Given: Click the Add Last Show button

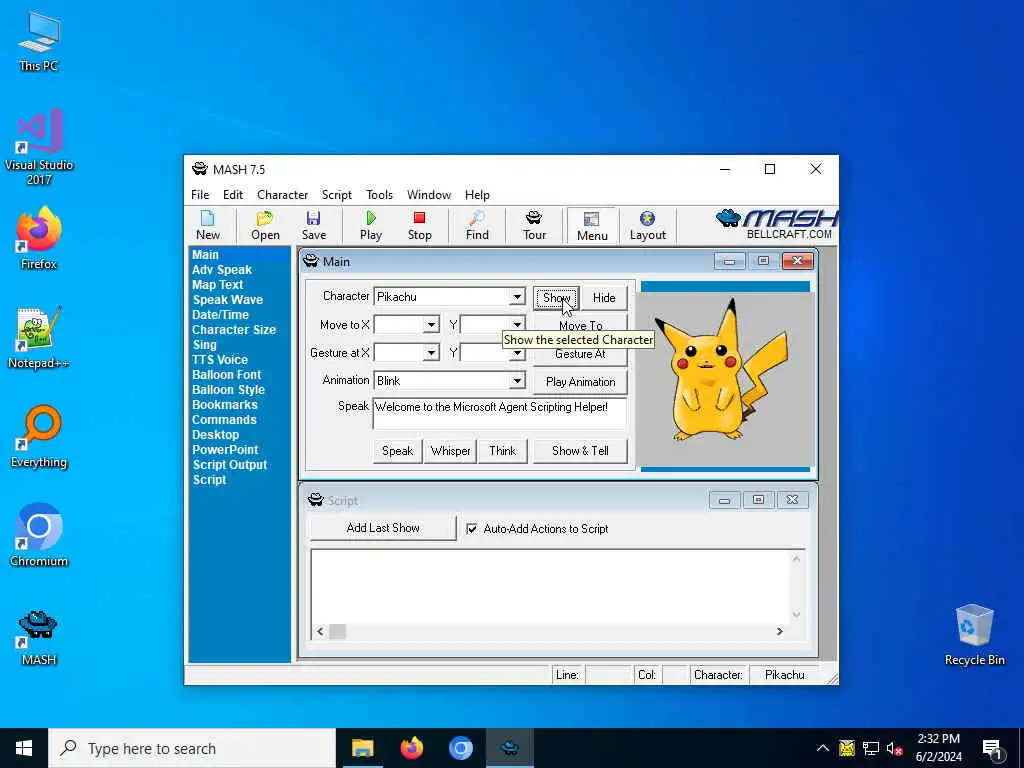Looking at the screenshot, I should (383, 528).
